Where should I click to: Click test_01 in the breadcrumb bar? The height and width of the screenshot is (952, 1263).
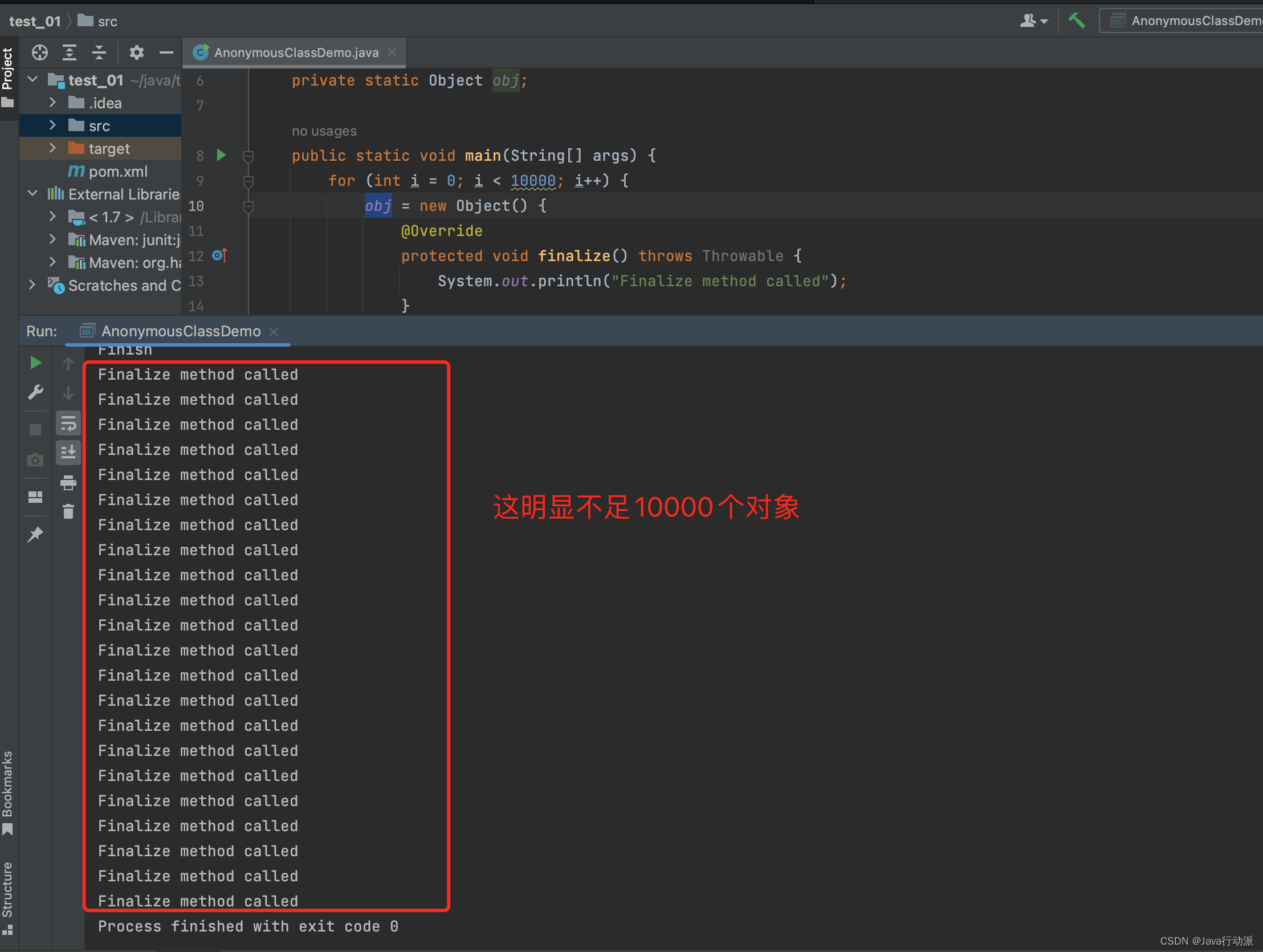click(34, 21)
